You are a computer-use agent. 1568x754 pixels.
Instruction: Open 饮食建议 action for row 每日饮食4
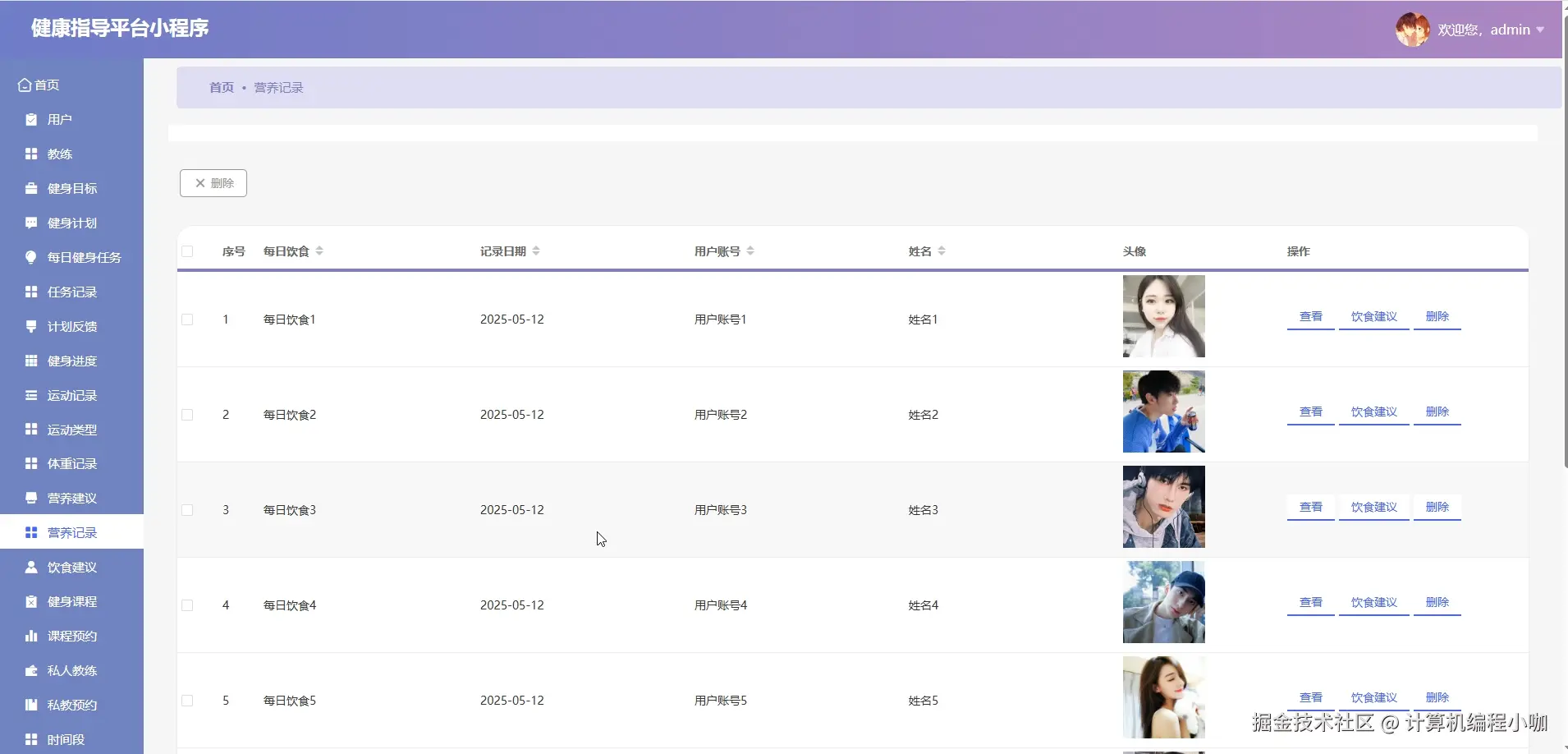click(1374, 603)
